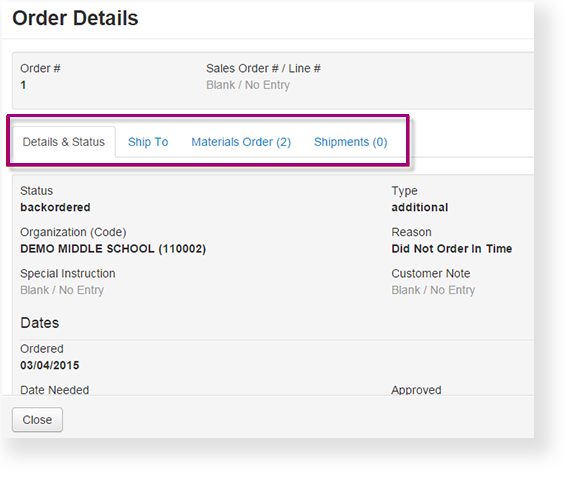Screen dimensions: 574x478
Task: View the Shipments (0) tab
Action: pyautogui.click(x=350, y=142)
